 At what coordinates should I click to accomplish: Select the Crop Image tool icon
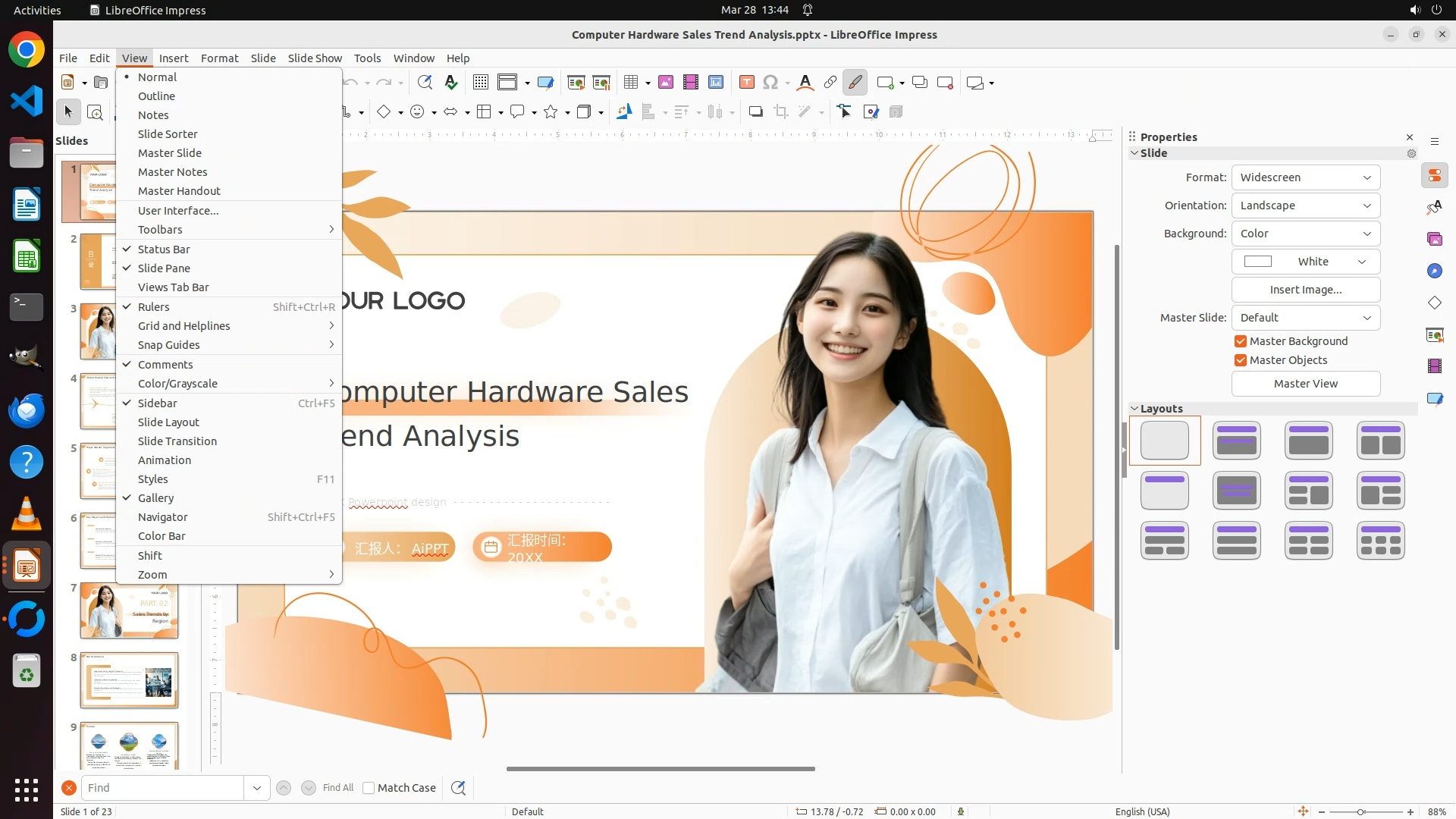pyautogui.click(x=781, y=112)
